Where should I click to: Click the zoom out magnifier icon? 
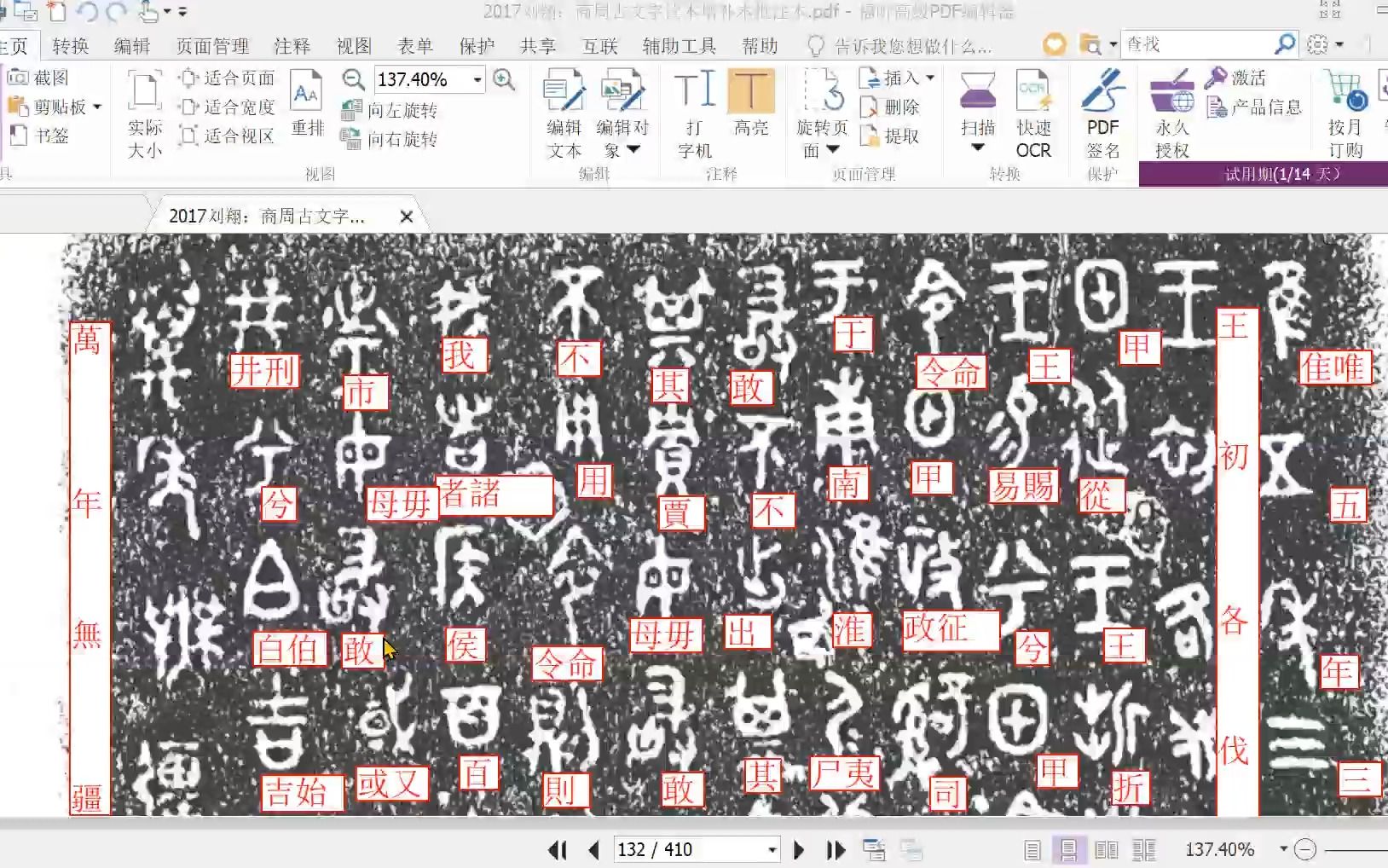pos(353,79)
